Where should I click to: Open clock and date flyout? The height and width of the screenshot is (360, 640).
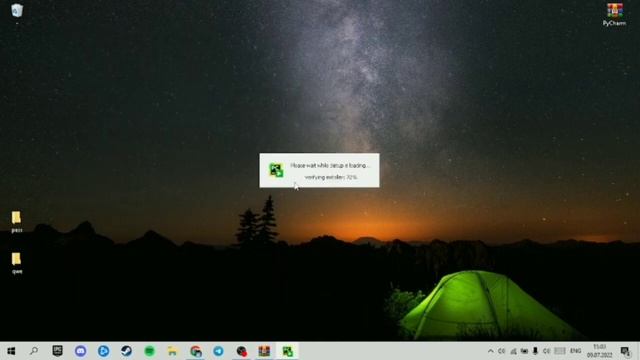tap(599, 351)
